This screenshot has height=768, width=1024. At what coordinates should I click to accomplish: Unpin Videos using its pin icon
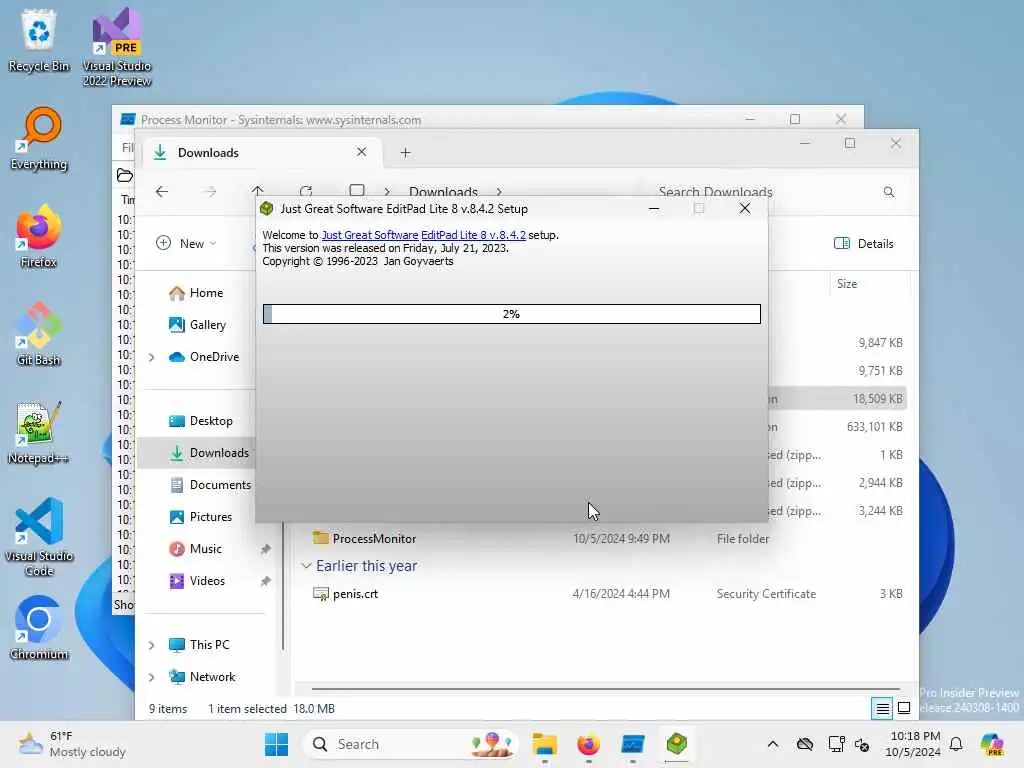[265, 581]
